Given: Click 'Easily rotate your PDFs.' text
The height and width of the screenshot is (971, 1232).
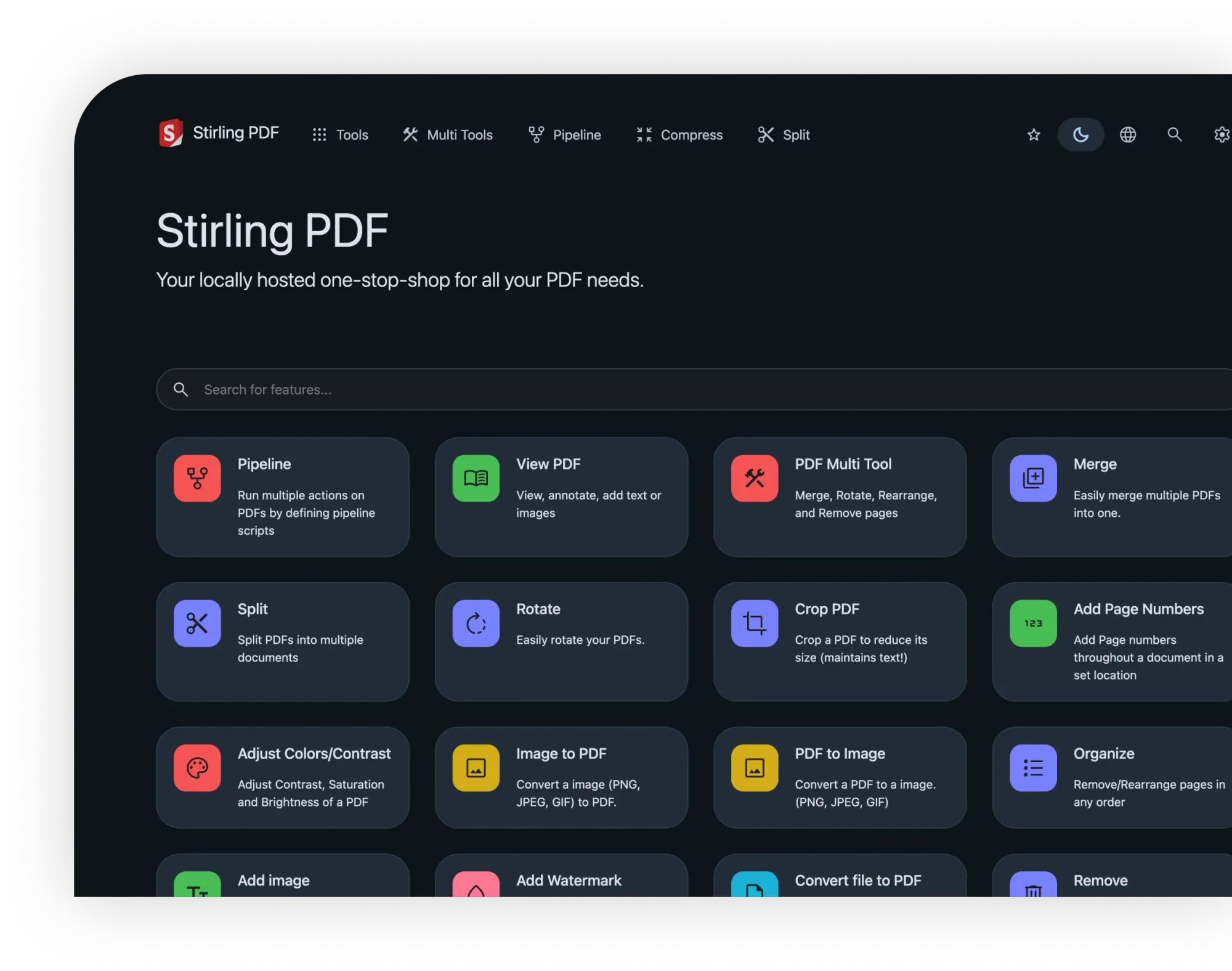Looking at the screenshot, I should tap(581, 640).
